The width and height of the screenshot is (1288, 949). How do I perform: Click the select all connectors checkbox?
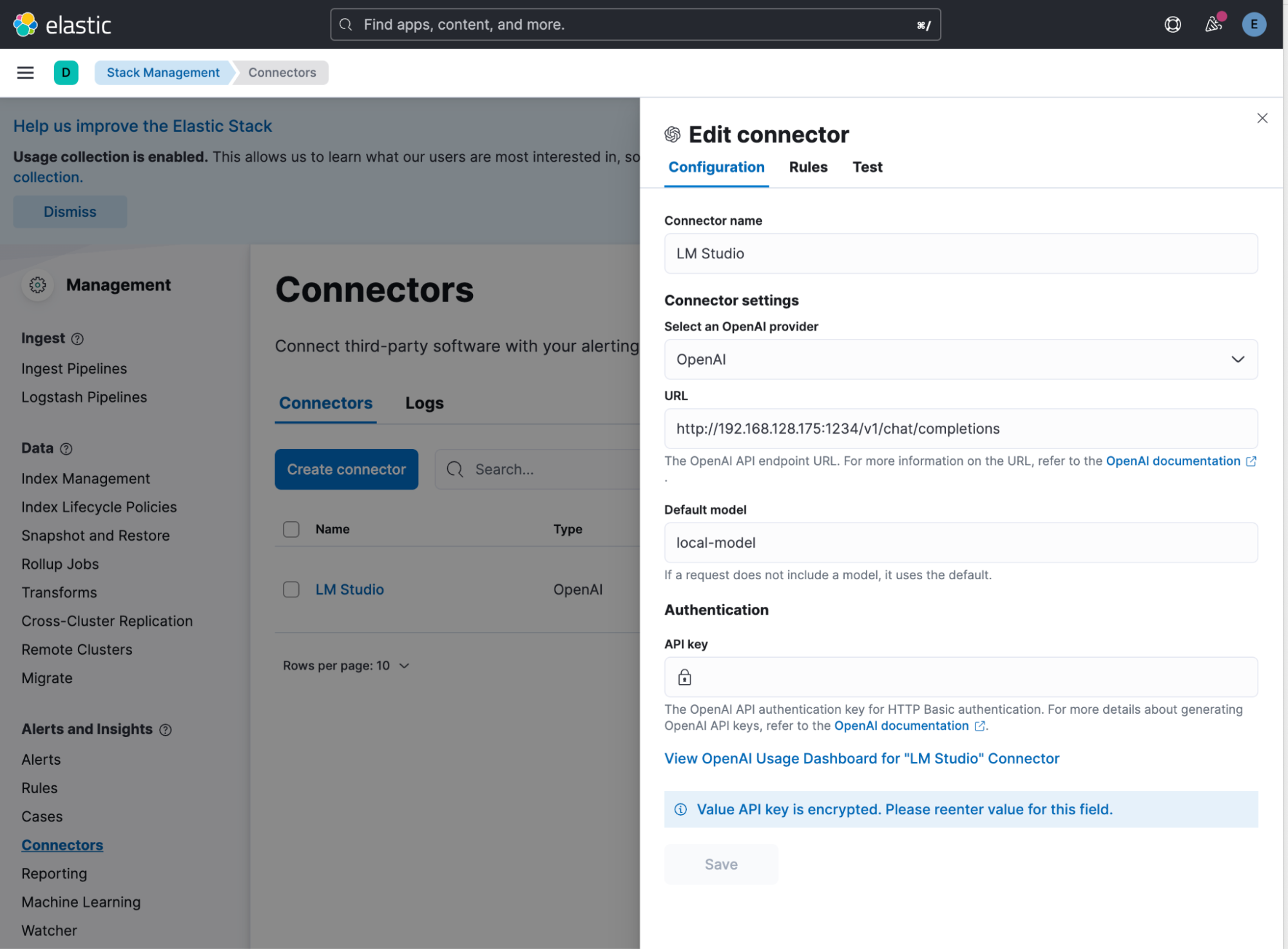pyautogui.click(x=291, y=528)
